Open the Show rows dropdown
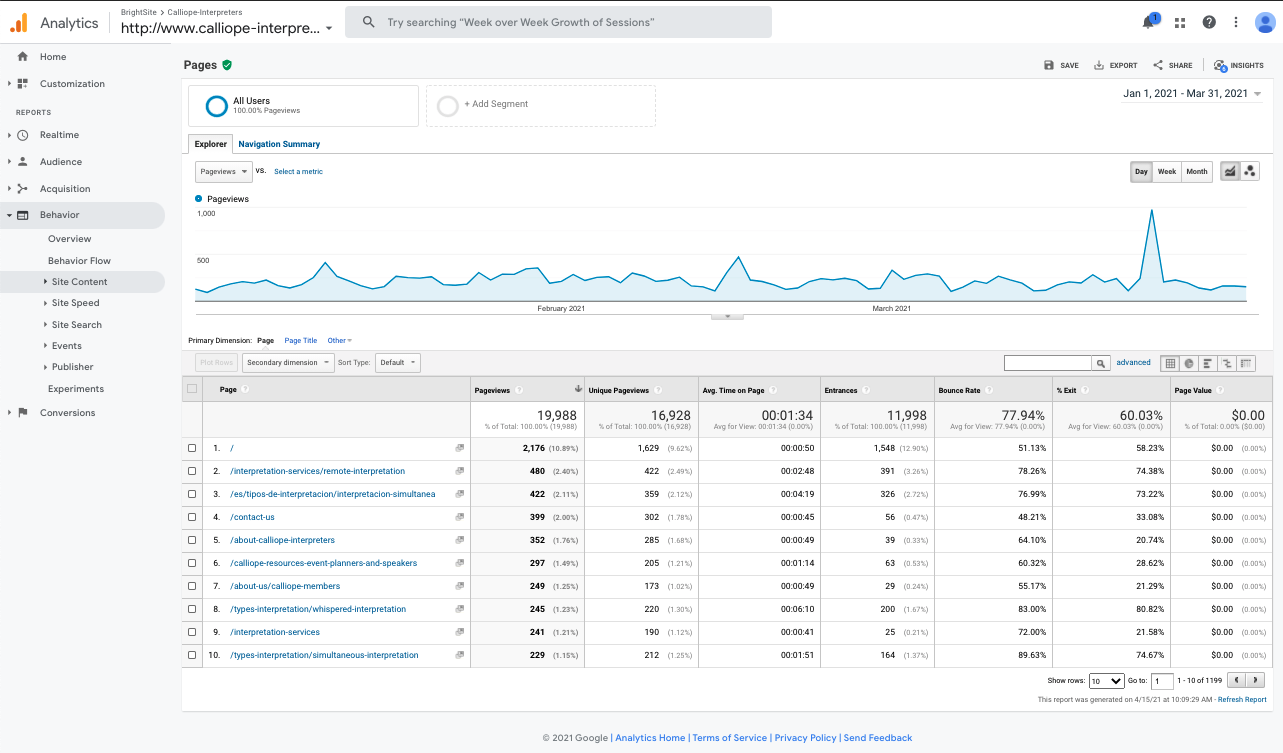1283x753 pixels. coord(1105,680)
